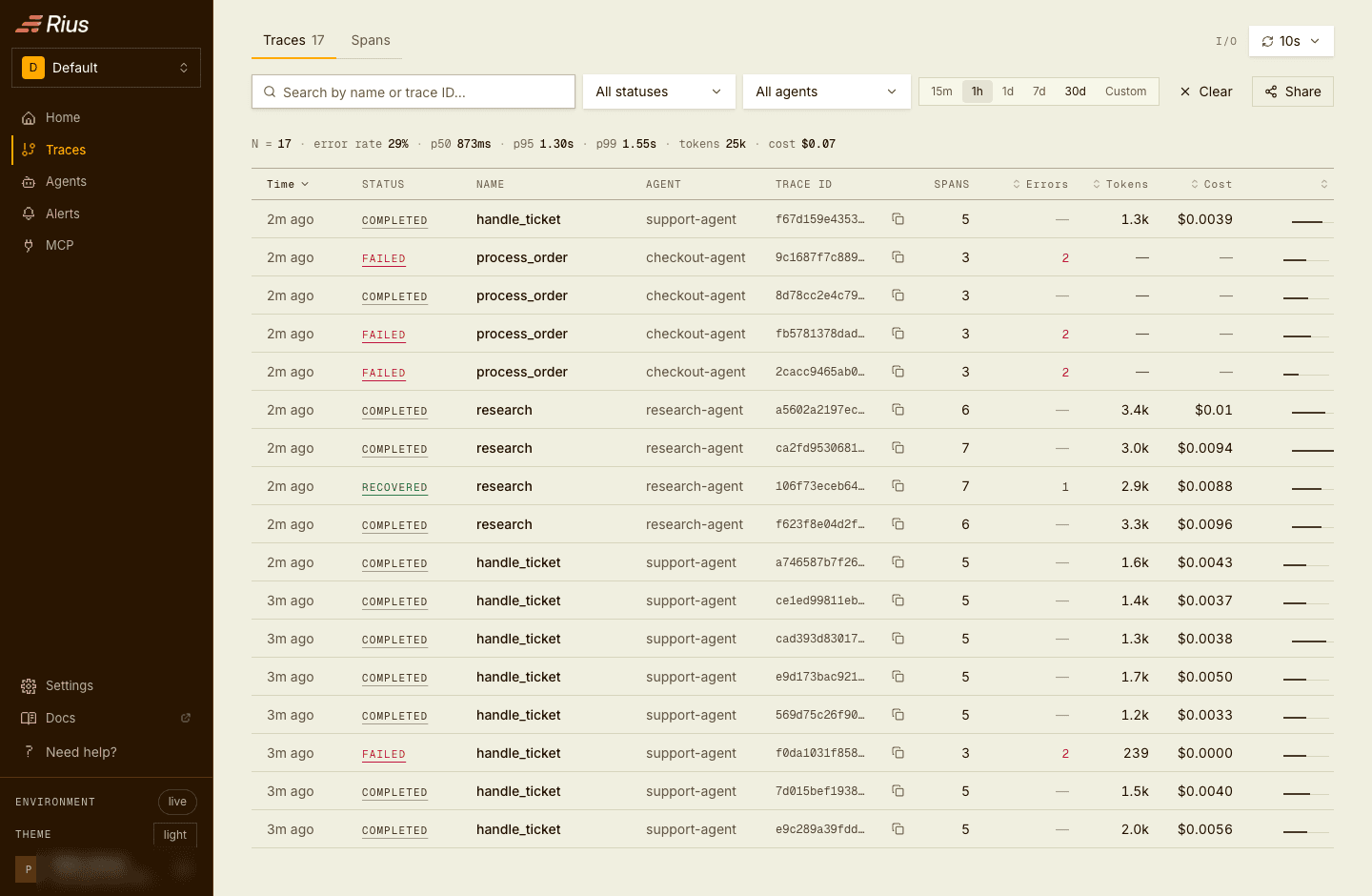The height and width of the screenshot is (896, 1372).
Task: Open the RECOVERED research trace status
Action: point(394,487)
